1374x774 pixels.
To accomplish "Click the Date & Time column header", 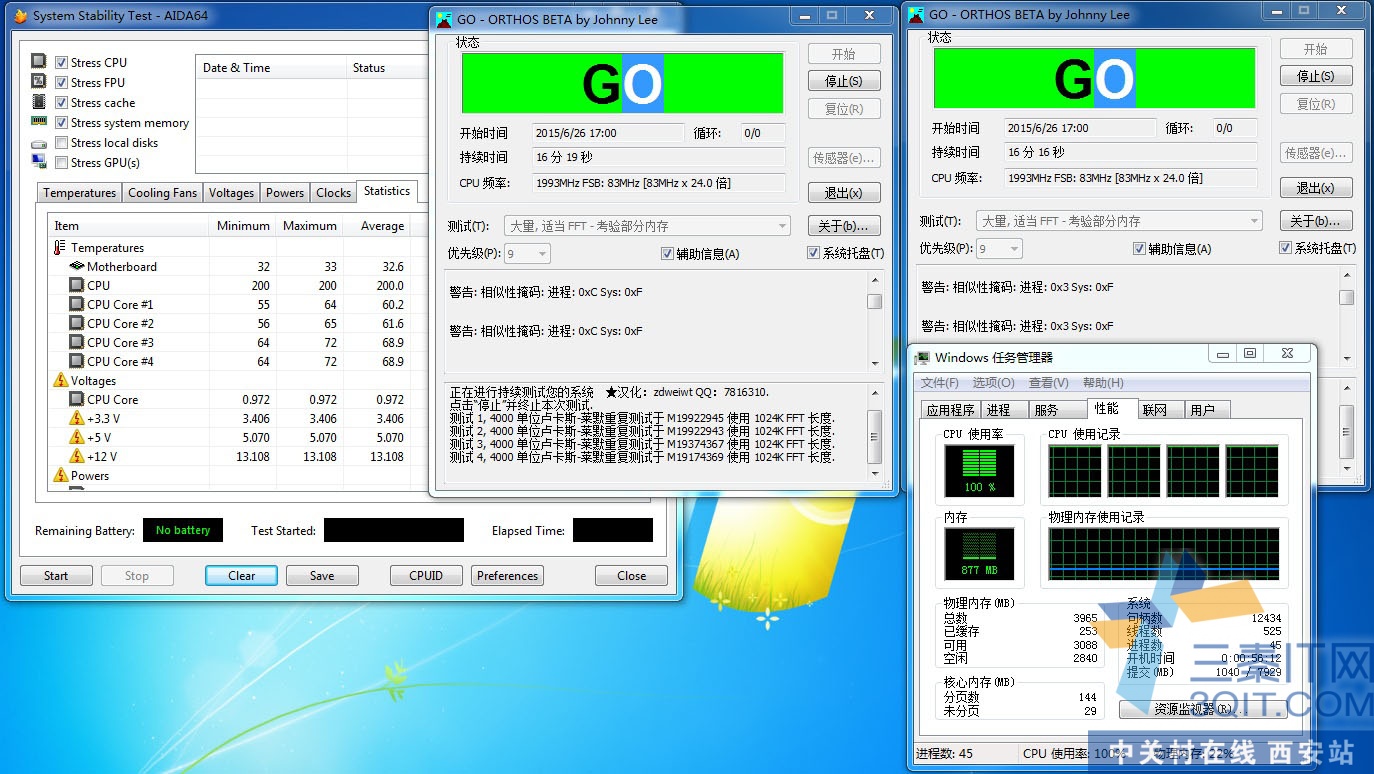I will coord(271,68).
